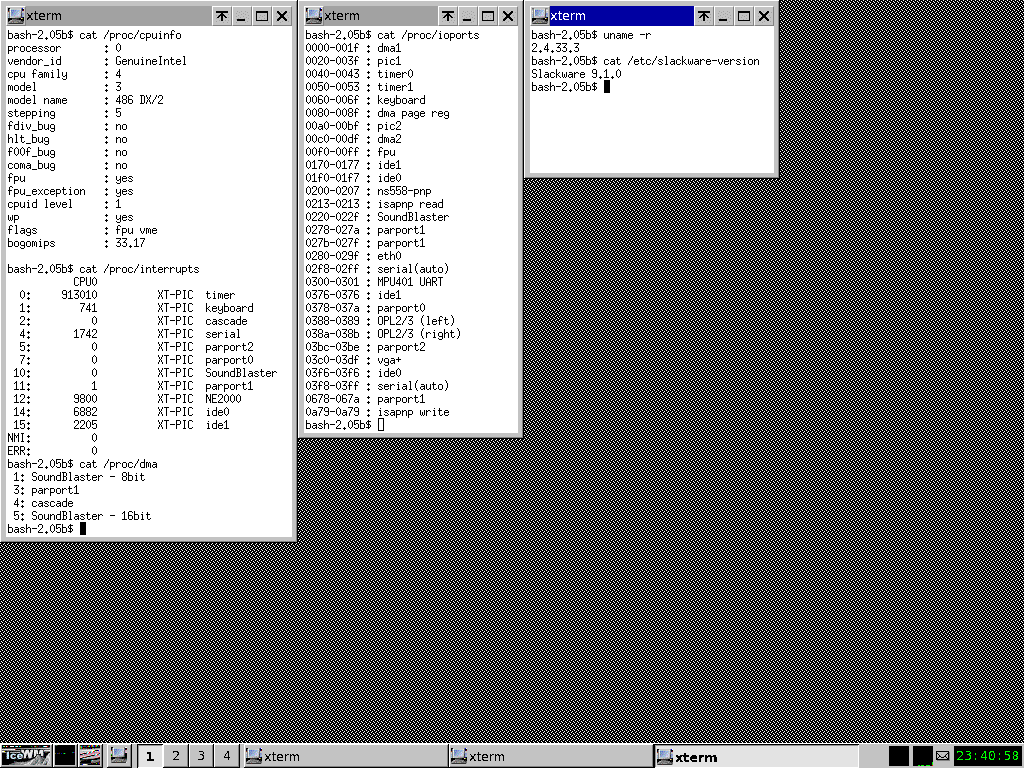The image size is (1024, 768).
Task: Click the green digital clock in the taskbar
Action: 988,756
